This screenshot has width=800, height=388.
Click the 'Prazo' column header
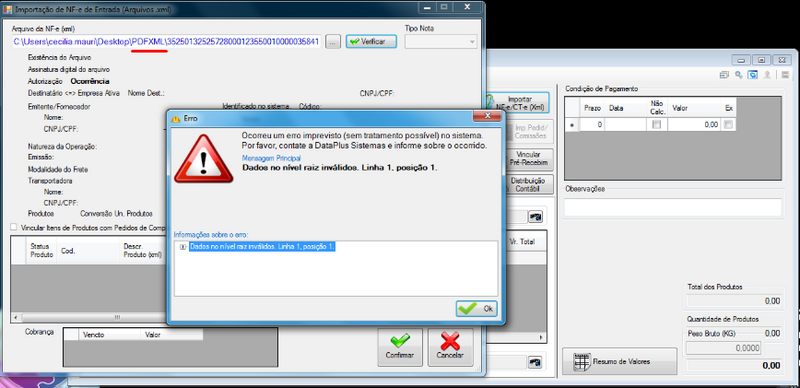pyautogui.click(x=592, y=108)
